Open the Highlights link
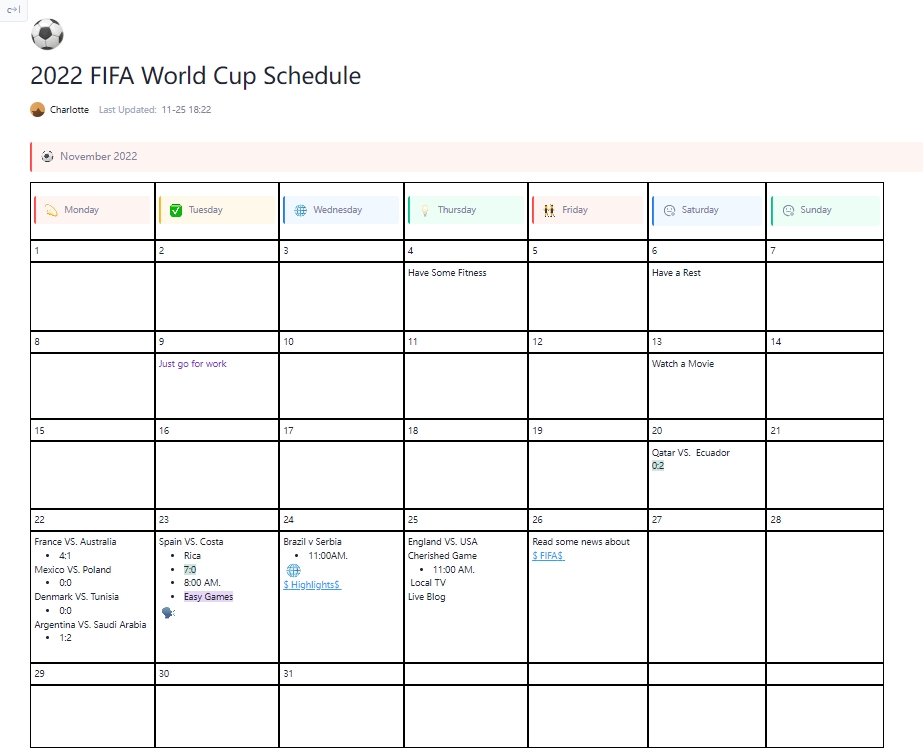Image resolution: width=923 pixels, height=751 pixels. [x=312, y=584]
